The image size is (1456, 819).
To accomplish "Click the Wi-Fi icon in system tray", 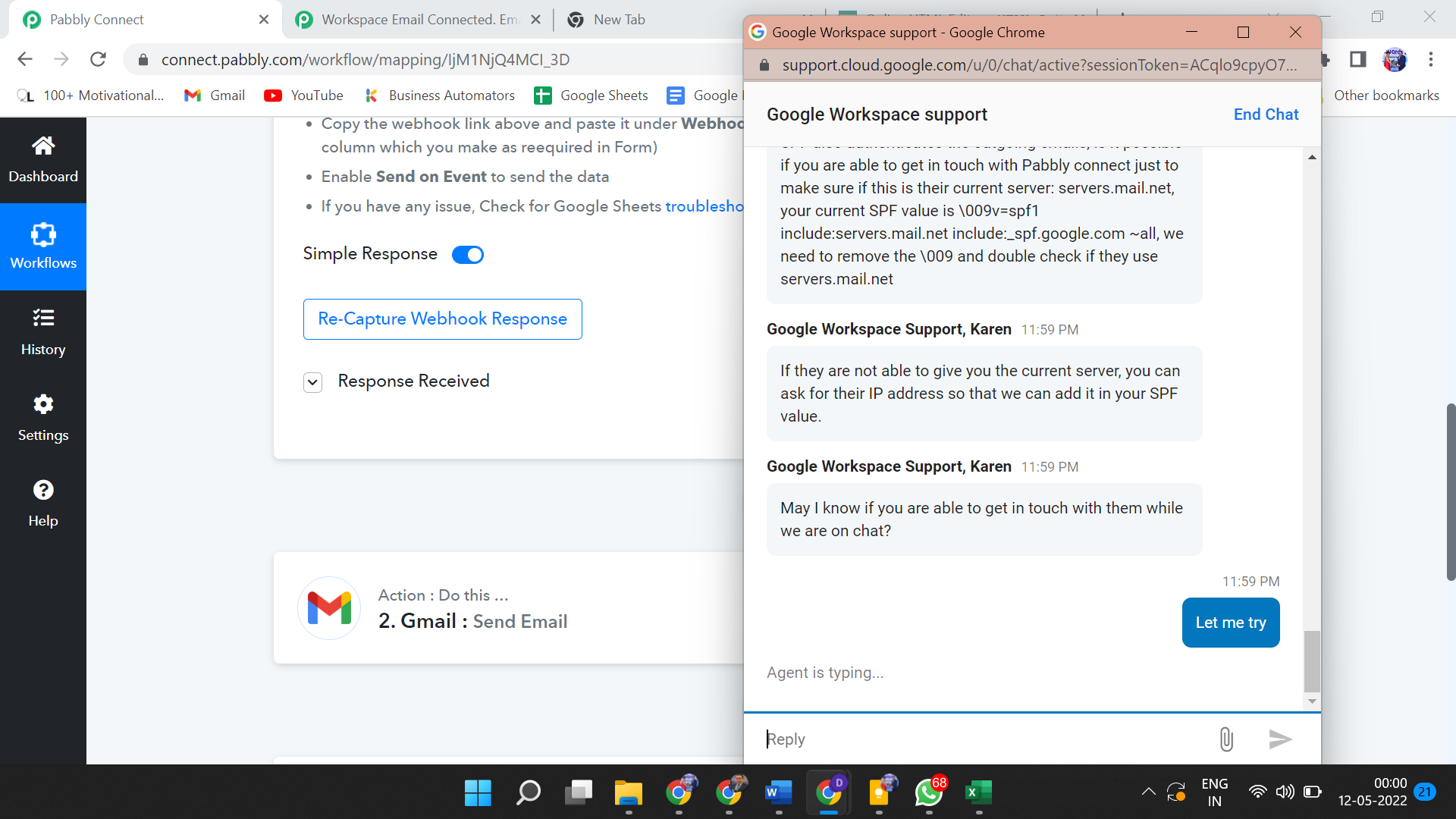I will 1257,792.
